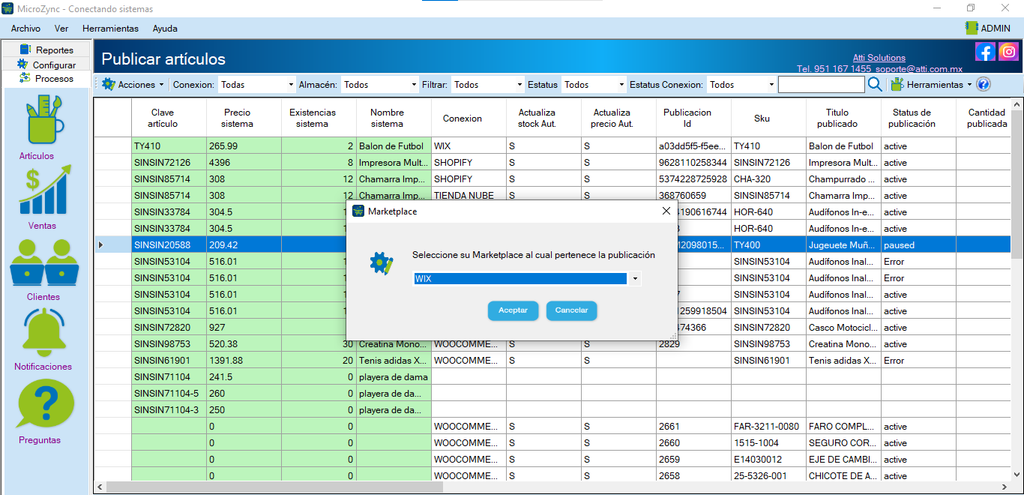Click the Clave artículo column header
The width and height of the screenshot is (1024, 495).
169,118
